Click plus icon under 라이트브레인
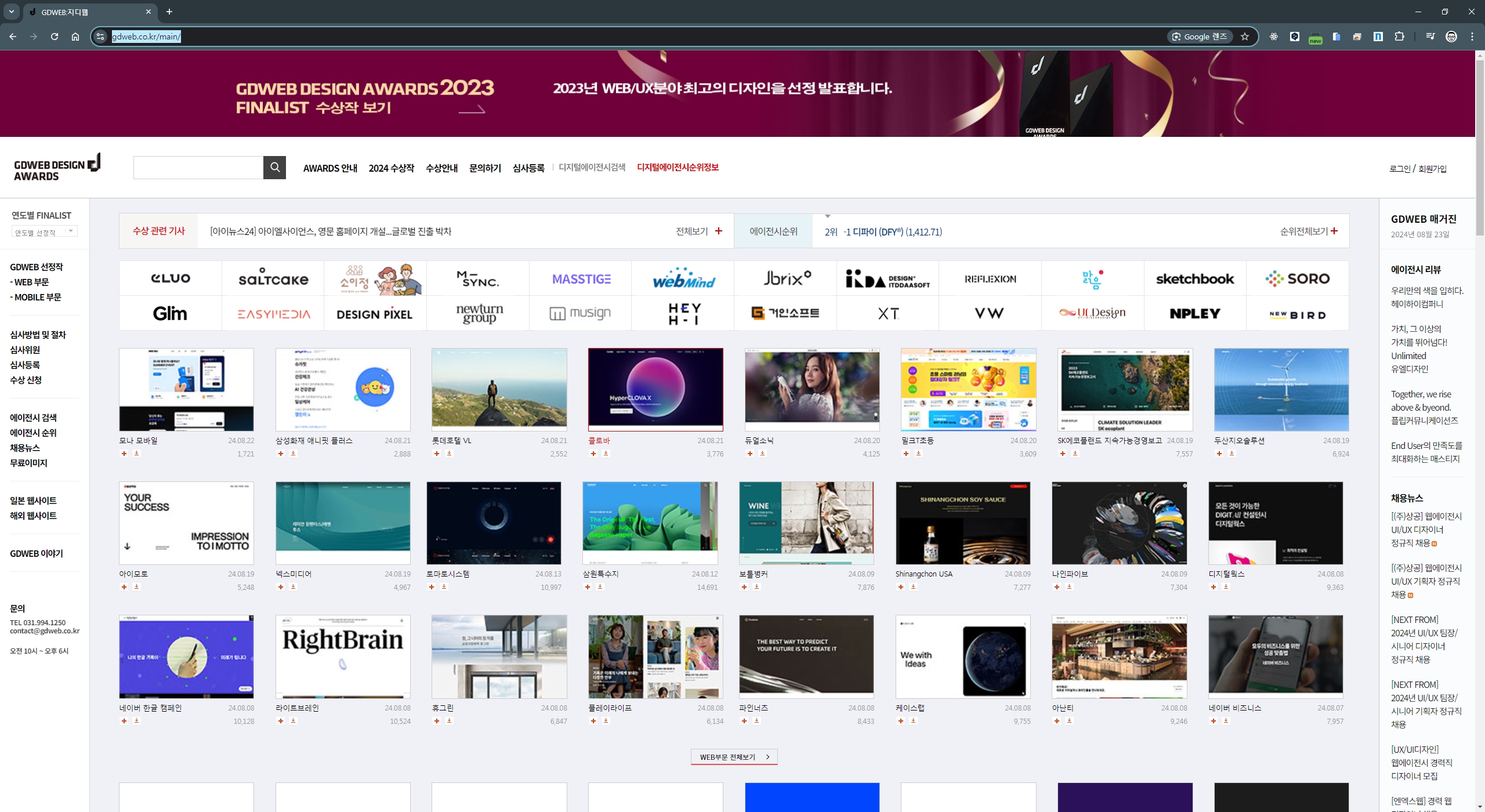 (281, 721)
